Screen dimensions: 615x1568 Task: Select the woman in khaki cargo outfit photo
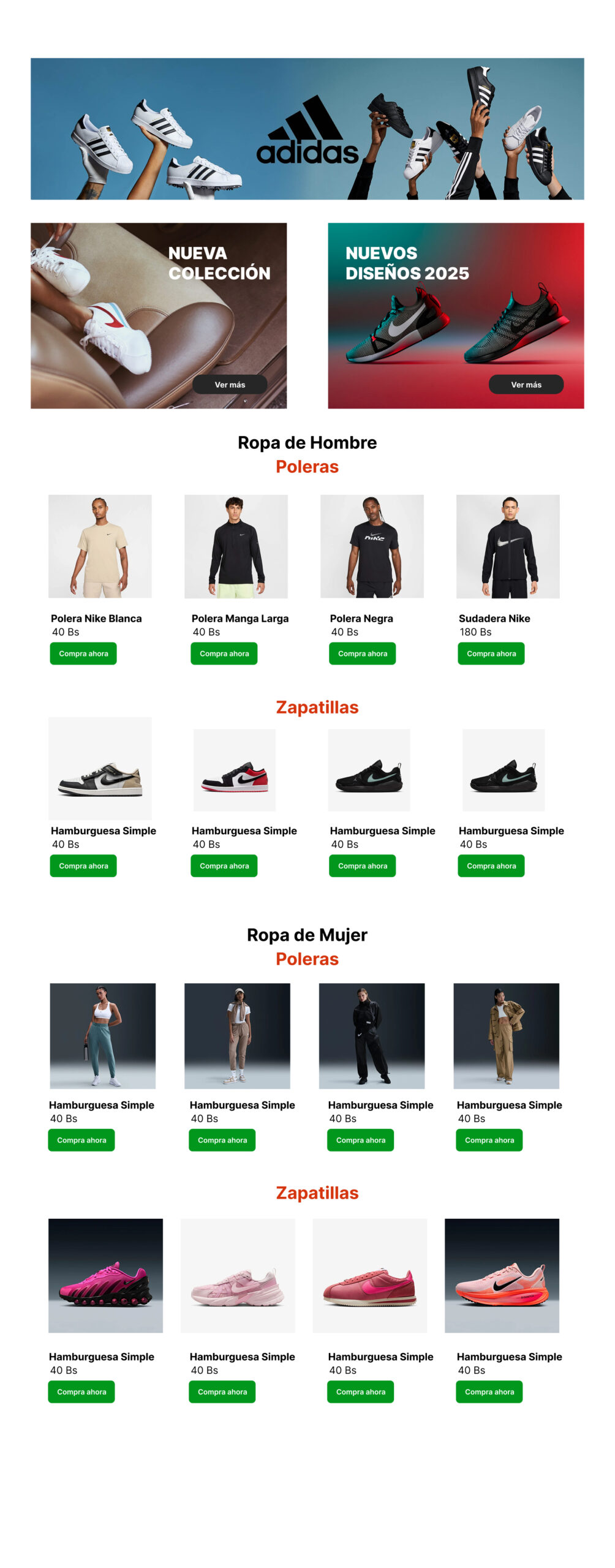506,1035
